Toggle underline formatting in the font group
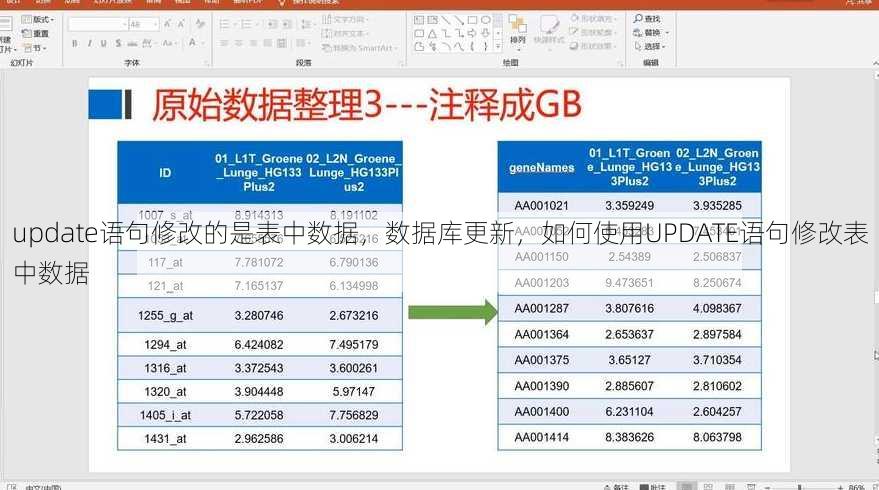The width and height of the screenshot is (879, 490). (104, 43)
